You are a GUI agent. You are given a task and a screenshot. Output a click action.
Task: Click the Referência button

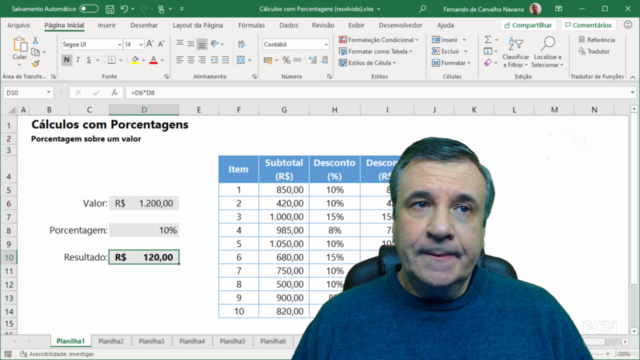[597, 40]
